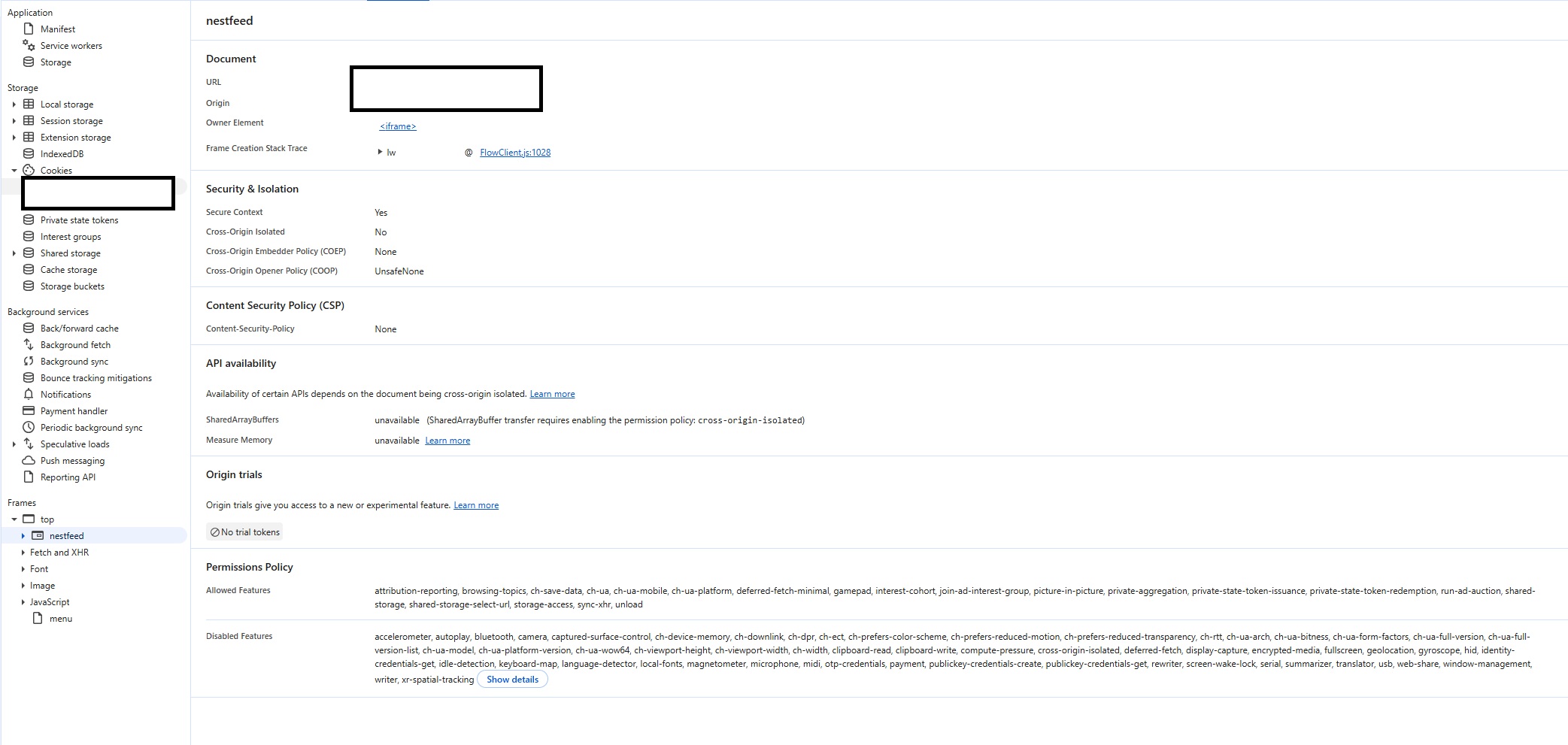Select IndexedDB in the sidebar
This screenshot has width=1568, height=745.
click(x=62, y=154)
